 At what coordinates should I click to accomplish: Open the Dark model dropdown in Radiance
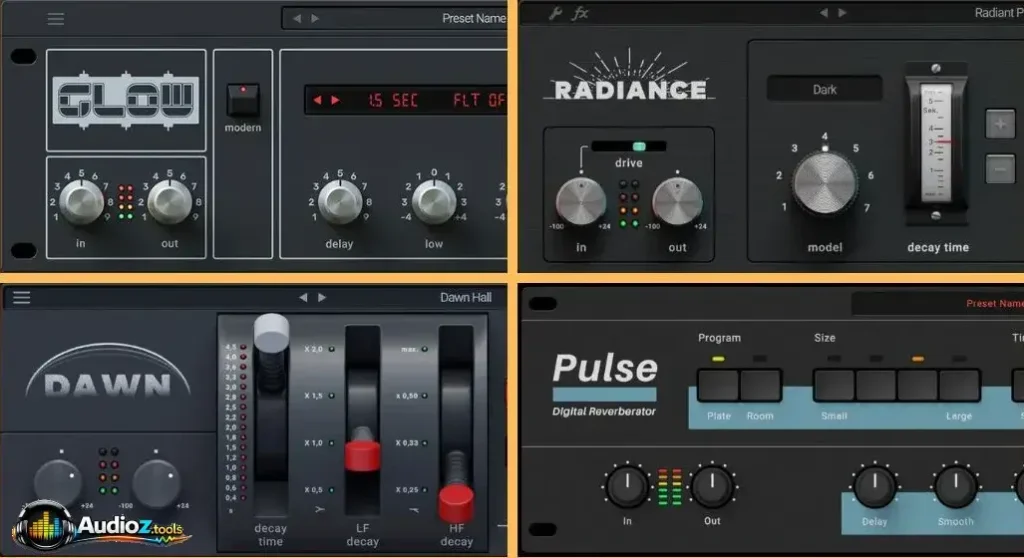click(824, 89)
